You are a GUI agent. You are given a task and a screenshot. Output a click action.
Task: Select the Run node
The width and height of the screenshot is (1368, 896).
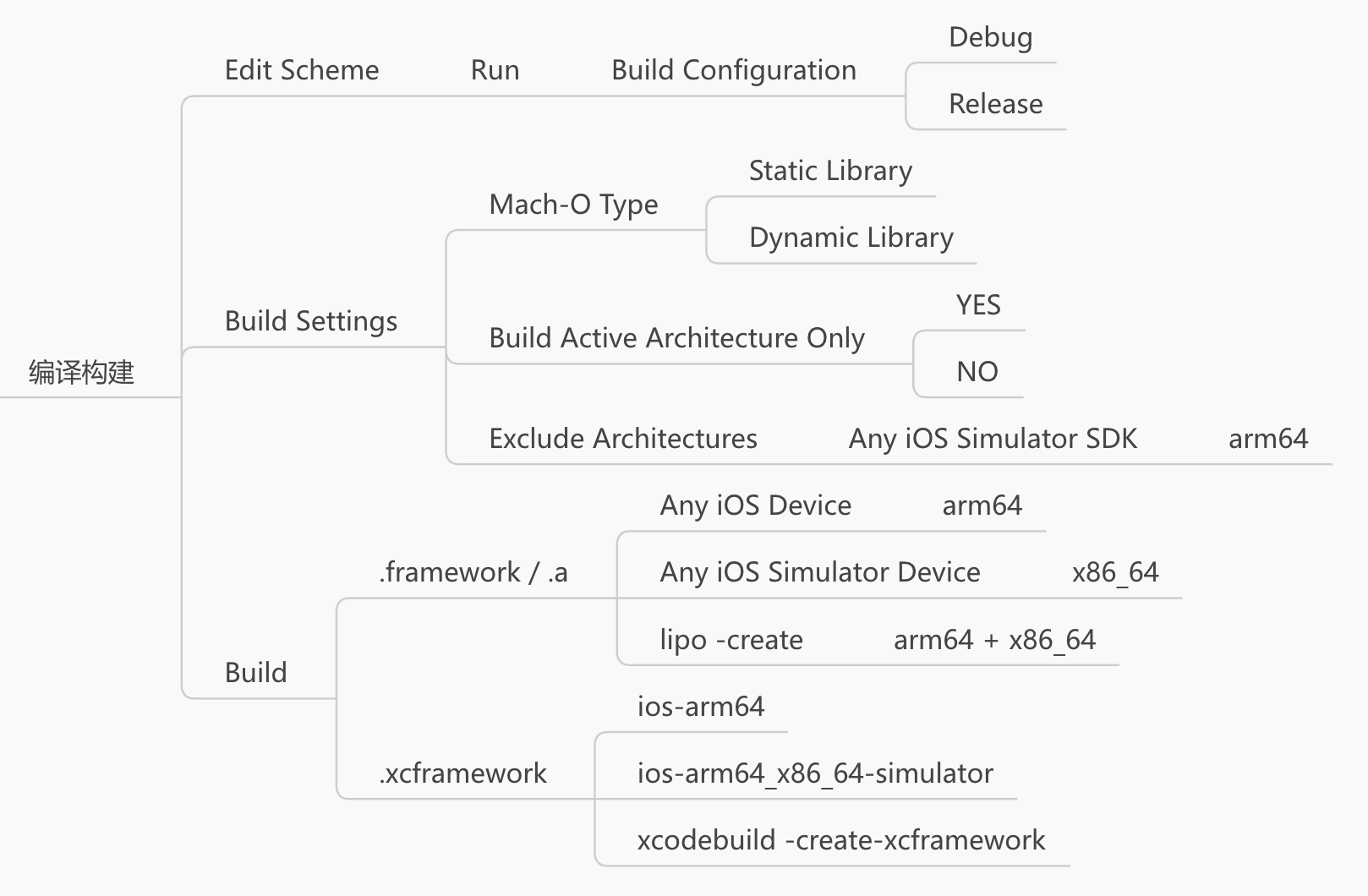[x=495, y=70]
